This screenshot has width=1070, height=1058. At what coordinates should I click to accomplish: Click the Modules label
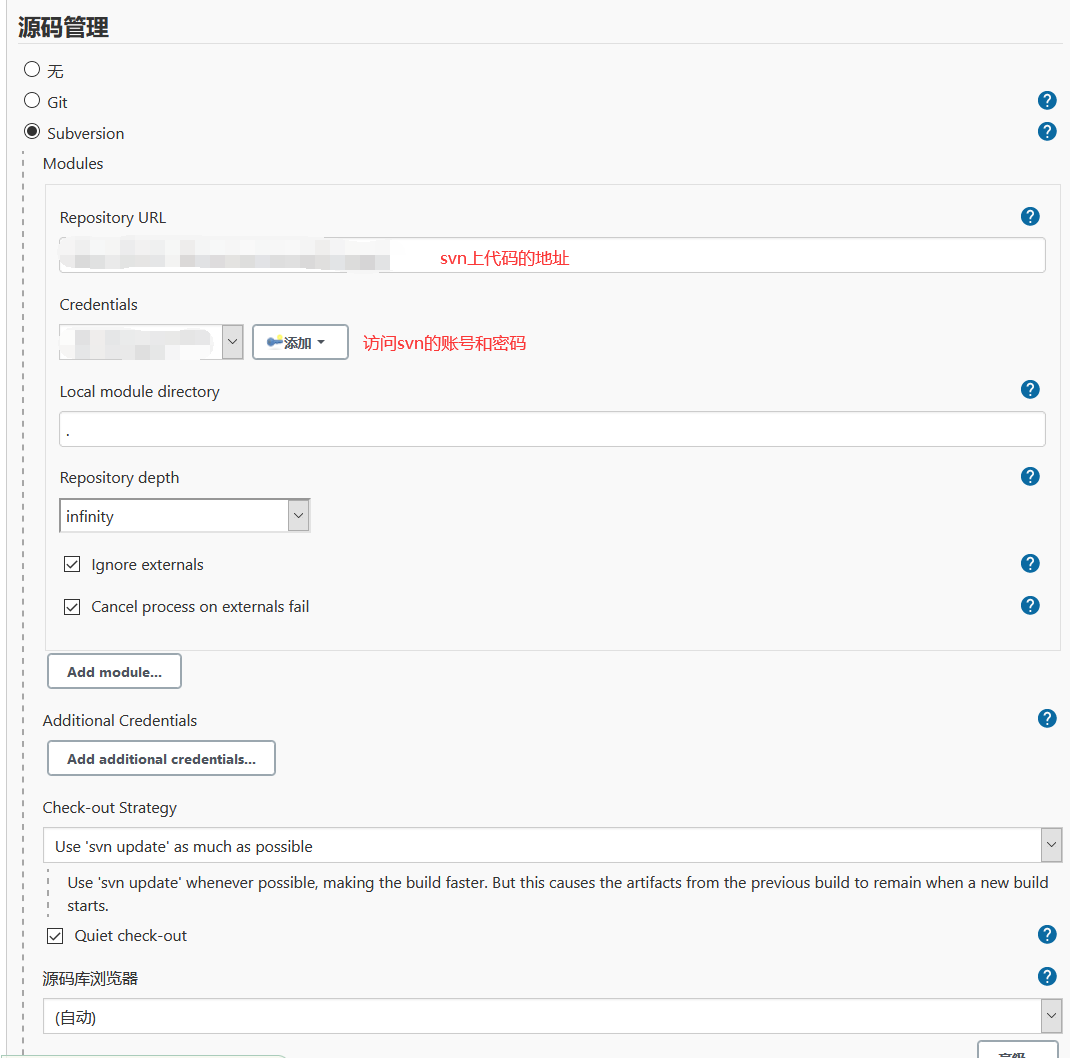click(x=73, y=164)
